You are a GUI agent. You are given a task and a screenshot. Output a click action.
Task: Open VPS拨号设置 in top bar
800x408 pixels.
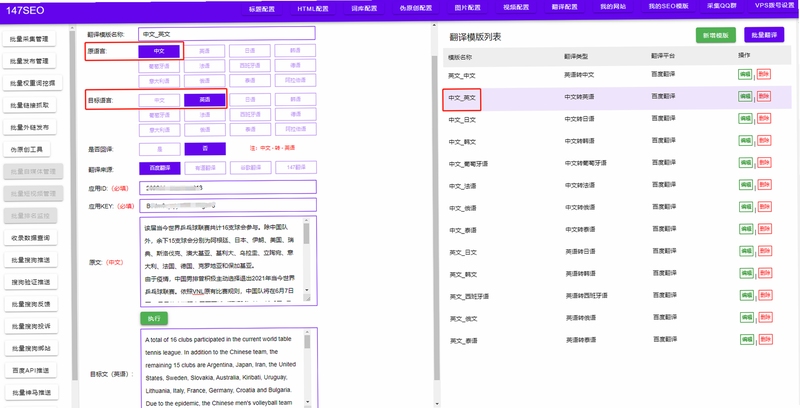click(x=774, y=6)
